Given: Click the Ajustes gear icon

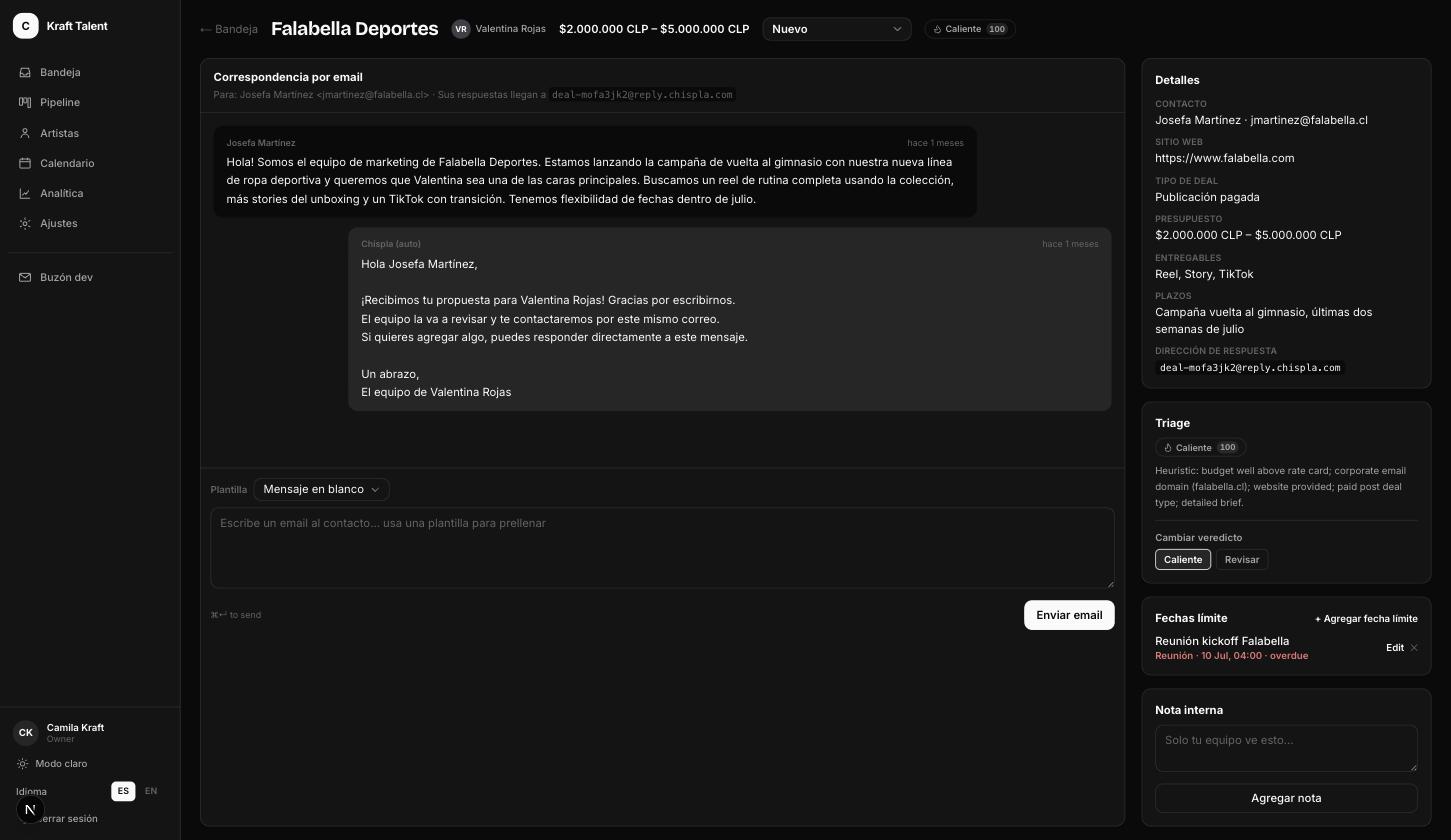Looking at the screenshot, I should pos(25,223).
